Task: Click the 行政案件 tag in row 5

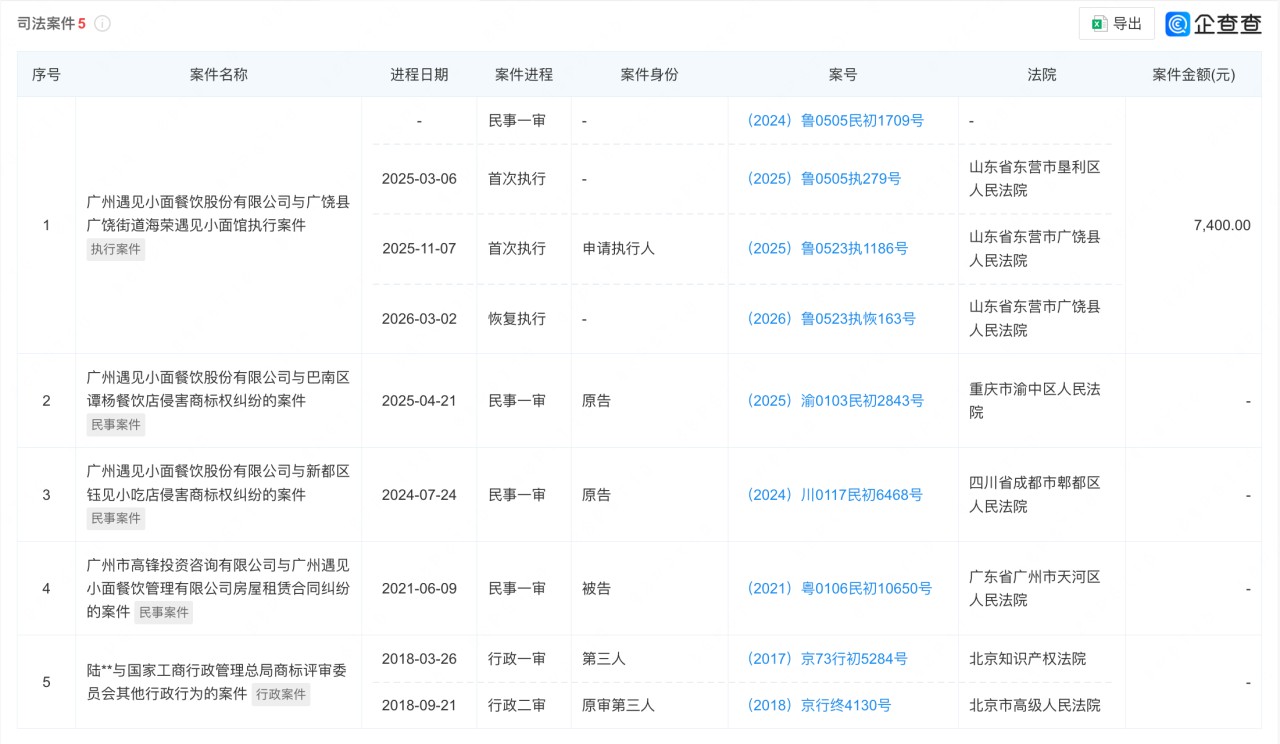Action: point(281,694)
